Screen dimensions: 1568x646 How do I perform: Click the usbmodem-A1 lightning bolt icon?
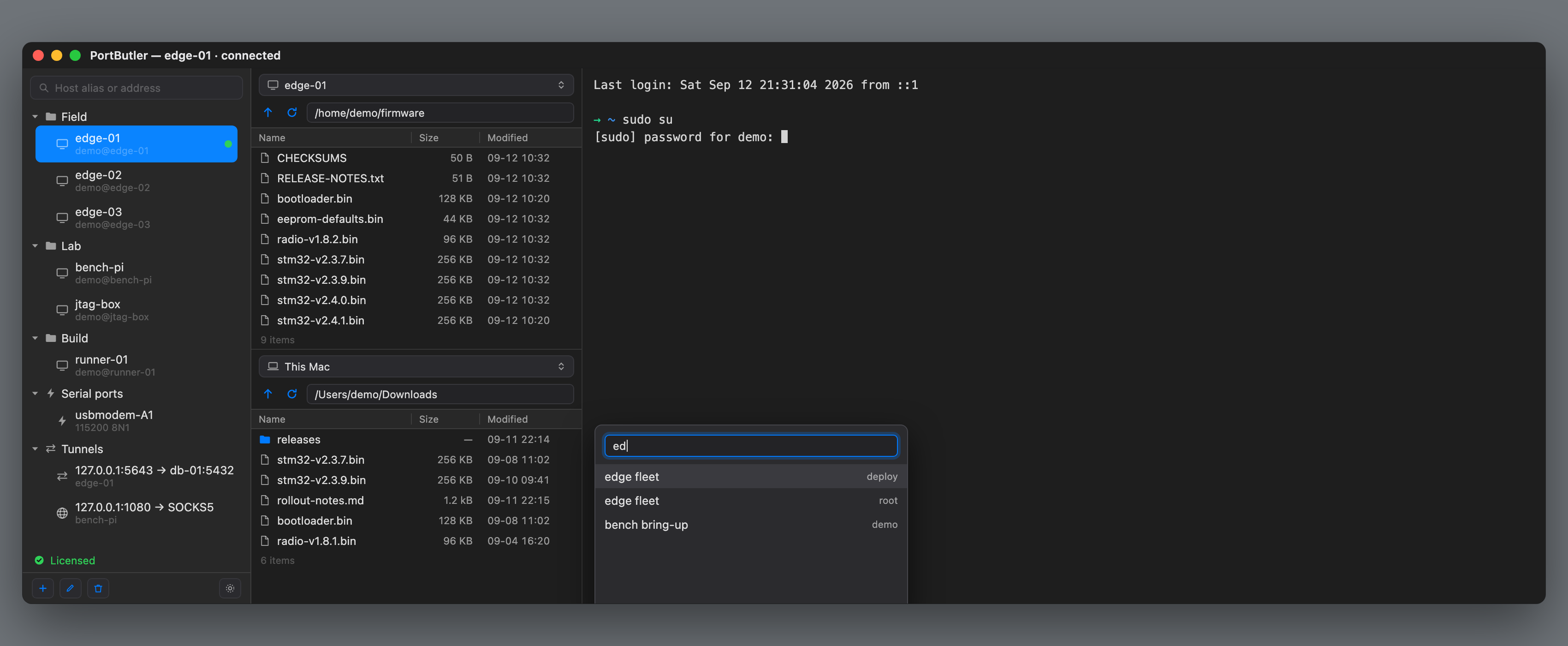coord(62,421)
